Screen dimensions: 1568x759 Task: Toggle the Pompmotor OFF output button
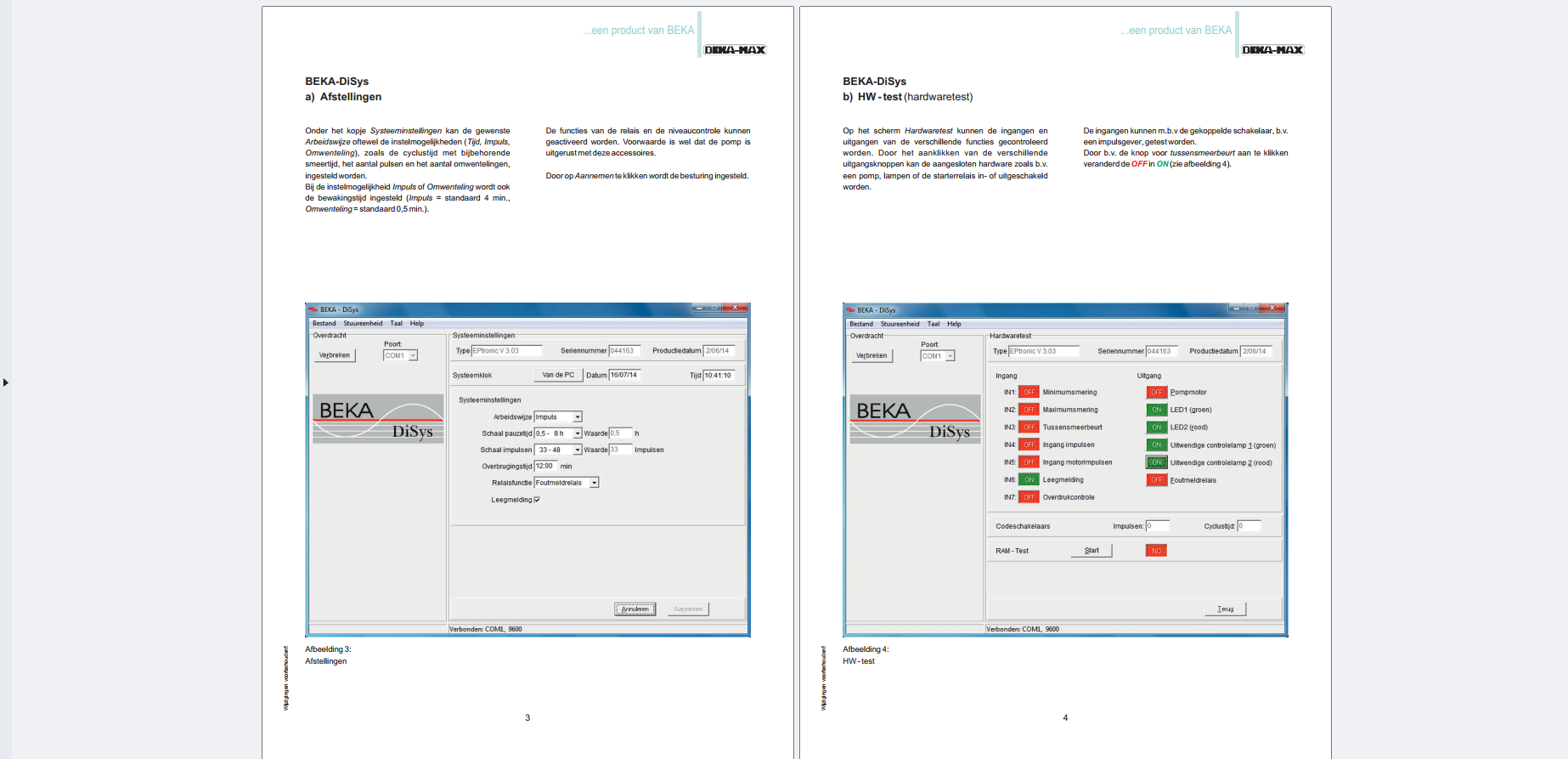1157,392
